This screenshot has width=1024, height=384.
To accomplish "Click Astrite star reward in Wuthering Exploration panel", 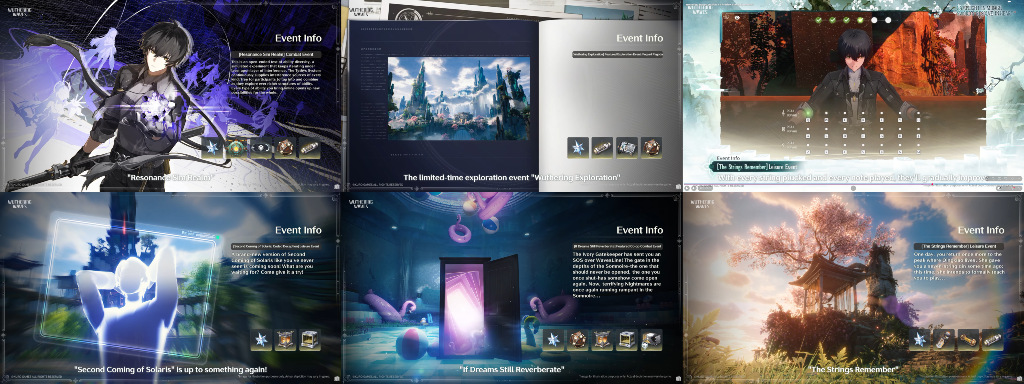I will 578,148.
